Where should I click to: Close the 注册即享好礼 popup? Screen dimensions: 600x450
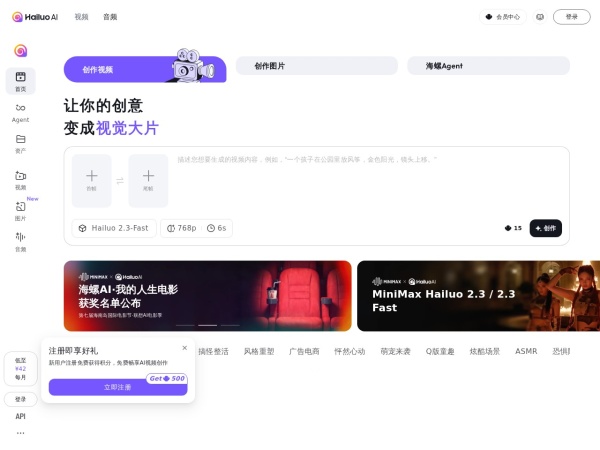point(184,348)
